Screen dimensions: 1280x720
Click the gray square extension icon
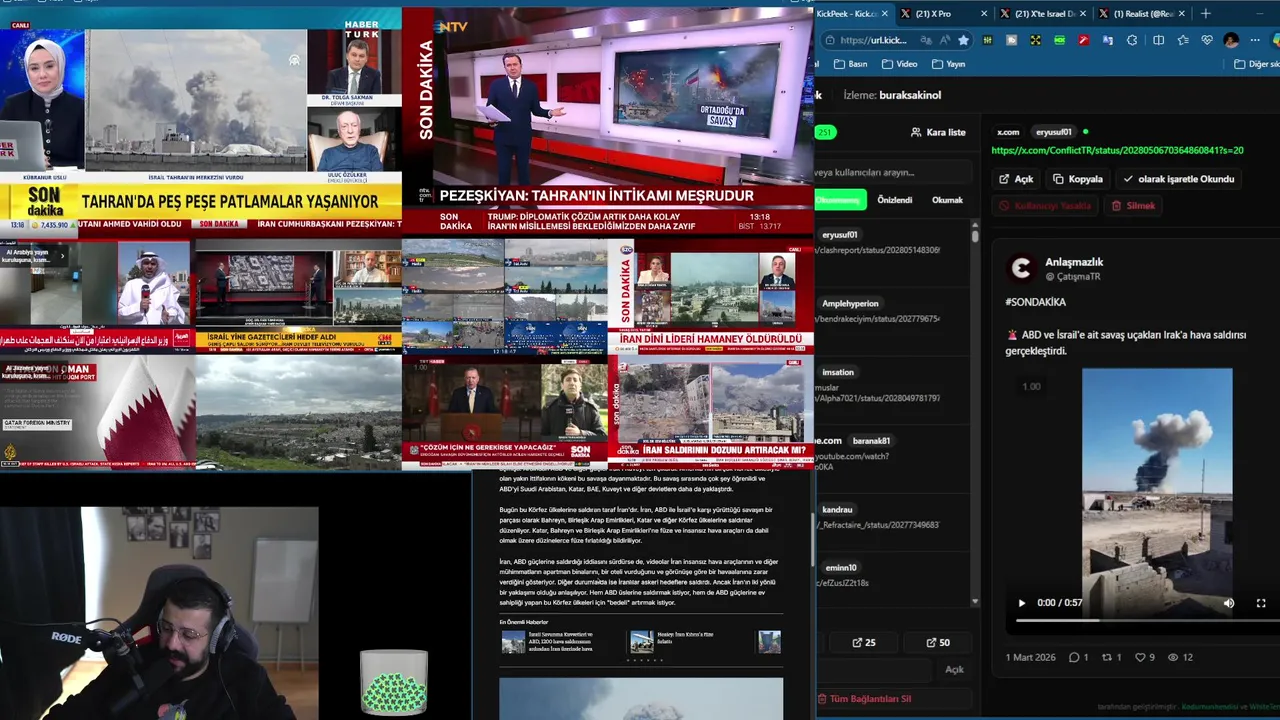point(1011,40)
